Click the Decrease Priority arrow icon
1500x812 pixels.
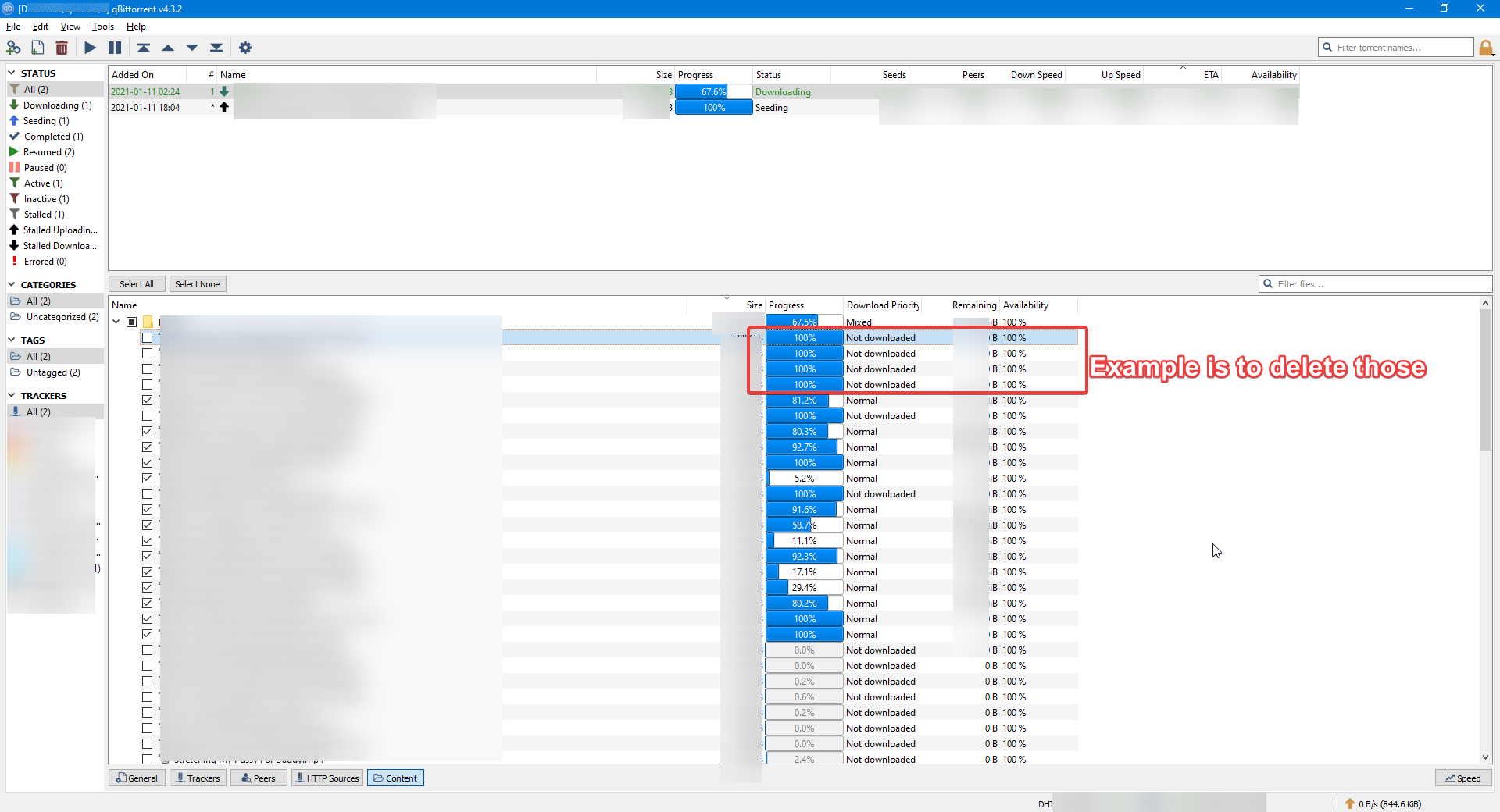click(x=191, y=48)
